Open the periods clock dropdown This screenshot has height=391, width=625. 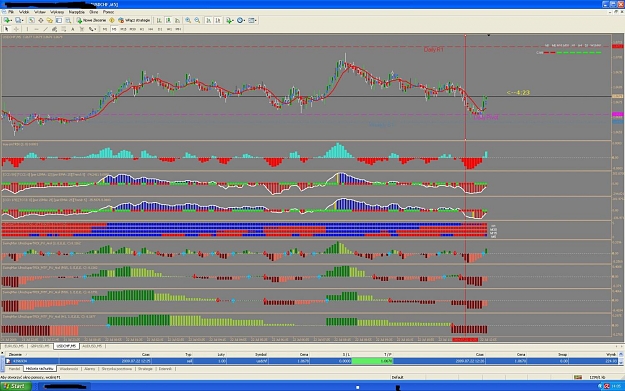tap(241, 20)
